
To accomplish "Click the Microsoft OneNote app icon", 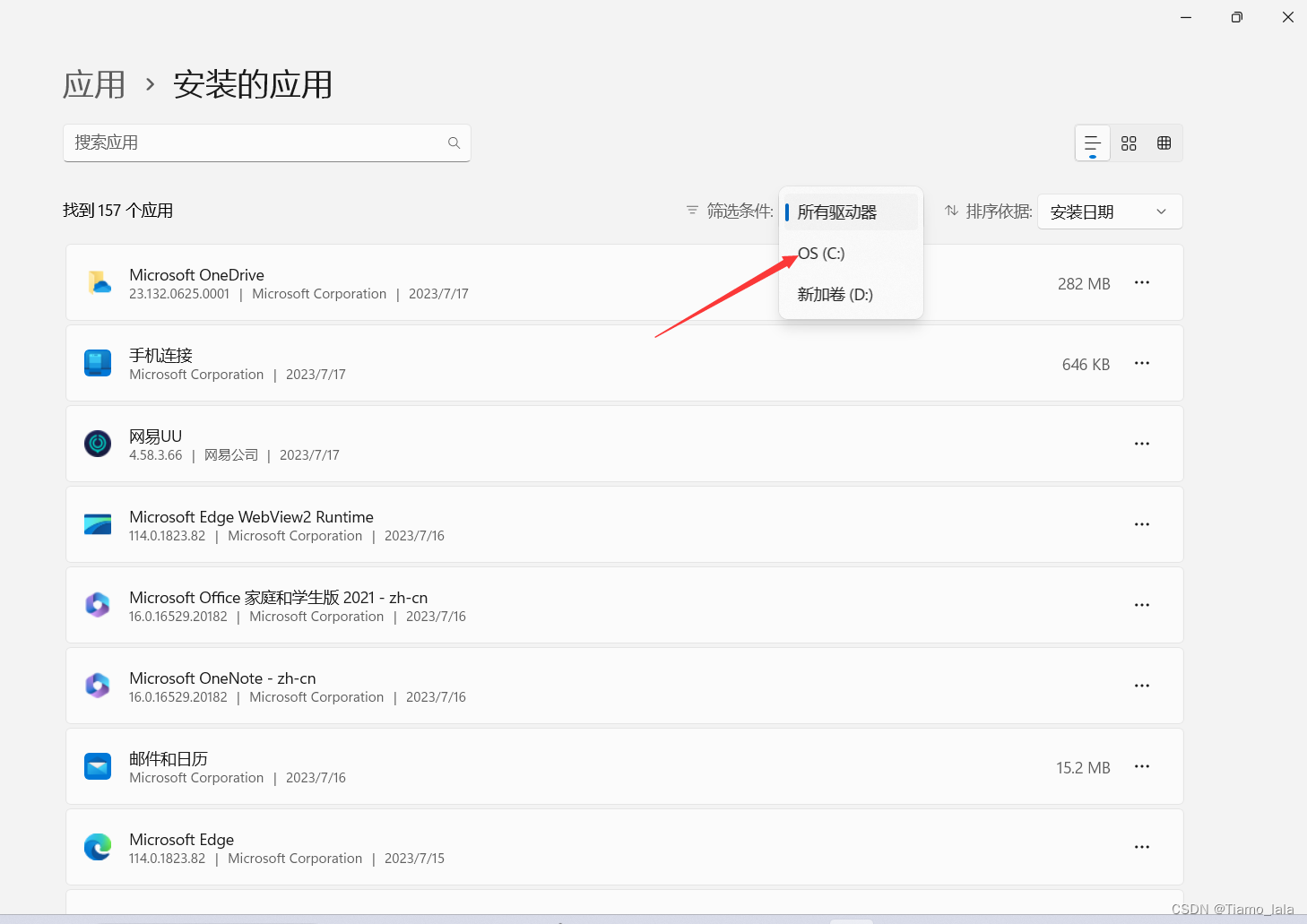I will click(x=98, y=686).
